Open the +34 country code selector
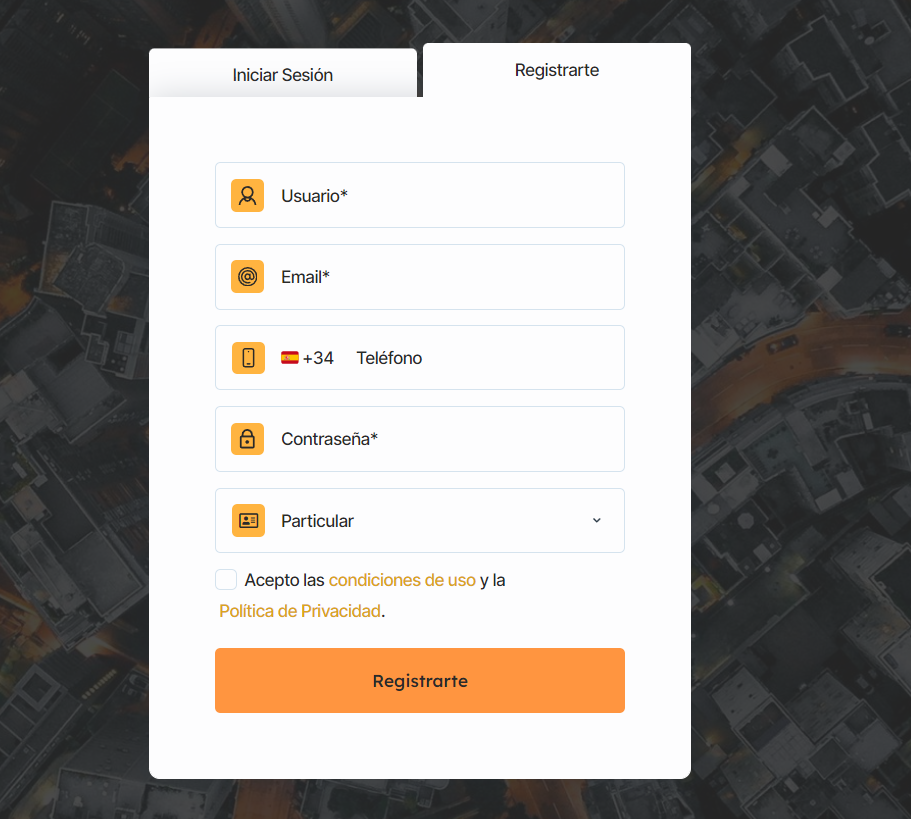911x819 pixels. [307, 358]
